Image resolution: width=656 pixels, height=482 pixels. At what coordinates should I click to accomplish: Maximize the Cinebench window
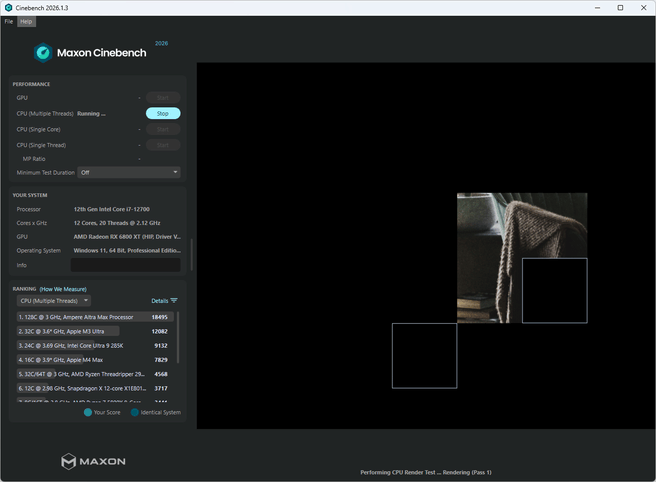620,8
